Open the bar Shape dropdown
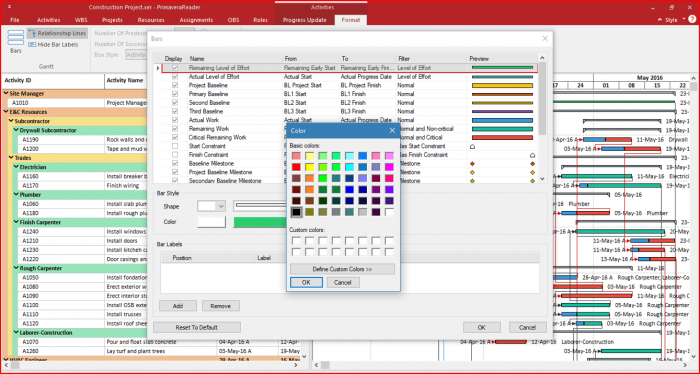 point(221,206)
